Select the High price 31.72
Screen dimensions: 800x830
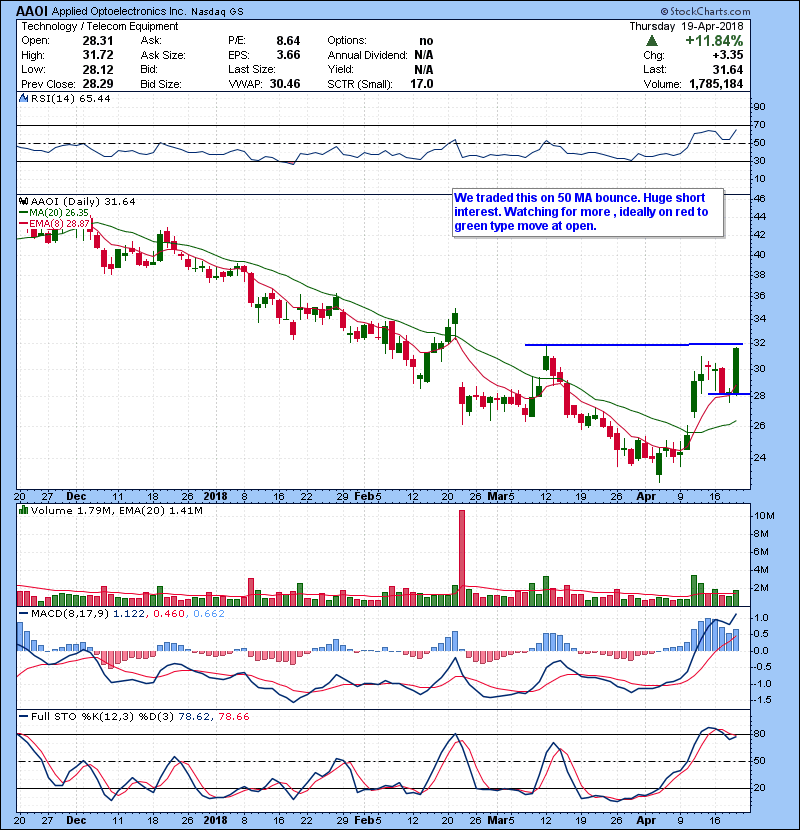coord(98,55)
